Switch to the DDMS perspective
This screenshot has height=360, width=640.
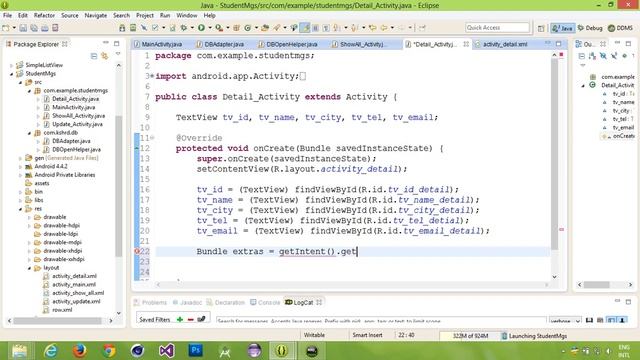pos(620,28)
